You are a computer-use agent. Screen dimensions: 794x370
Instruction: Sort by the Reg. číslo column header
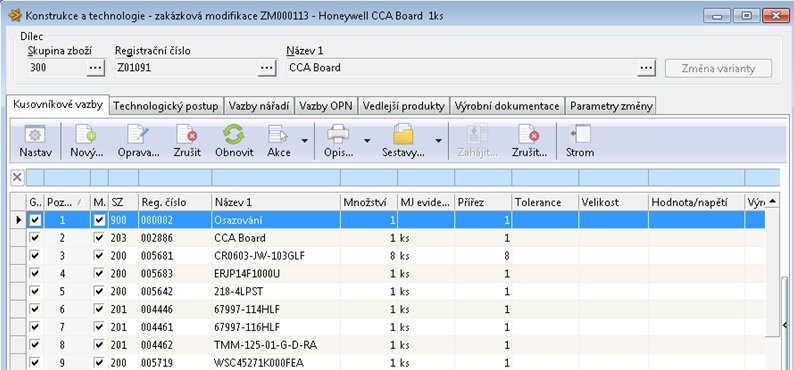click(175, 202)
